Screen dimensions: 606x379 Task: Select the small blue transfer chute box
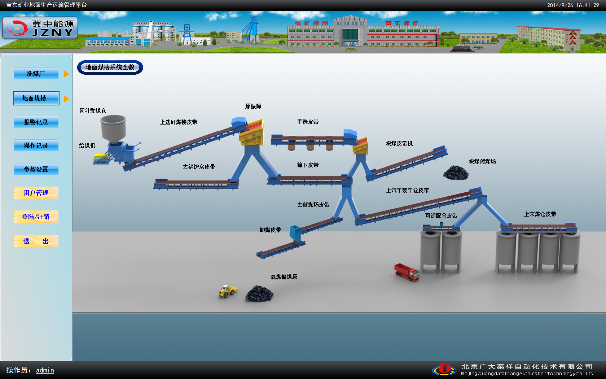[x=295, y=233]
